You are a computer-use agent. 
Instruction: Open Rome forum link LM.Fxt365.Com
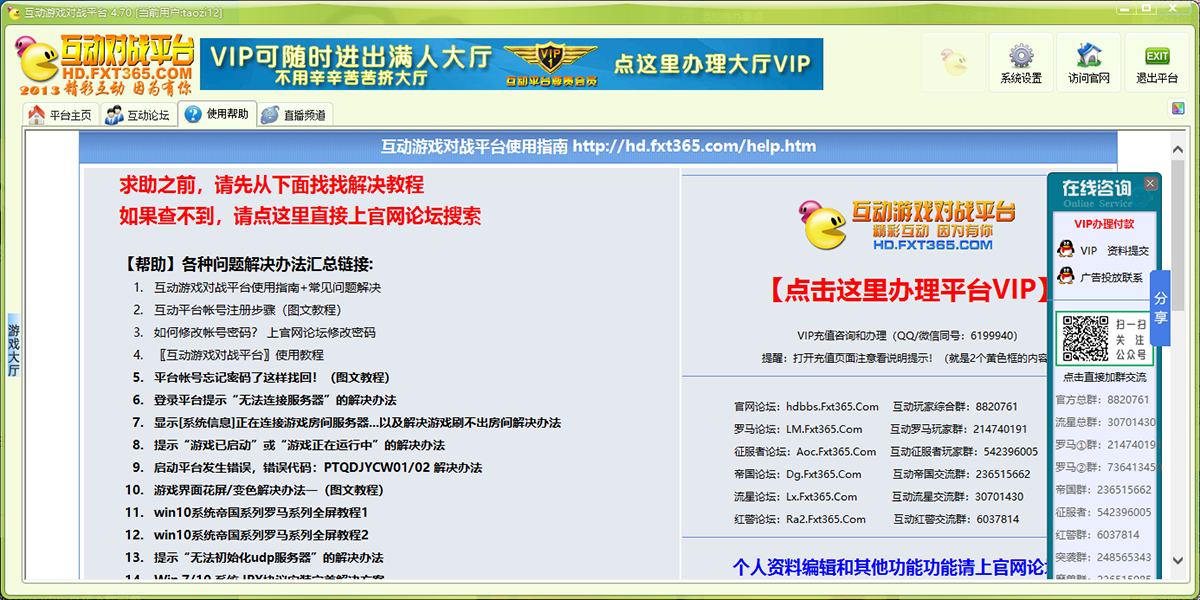[824, 429]
